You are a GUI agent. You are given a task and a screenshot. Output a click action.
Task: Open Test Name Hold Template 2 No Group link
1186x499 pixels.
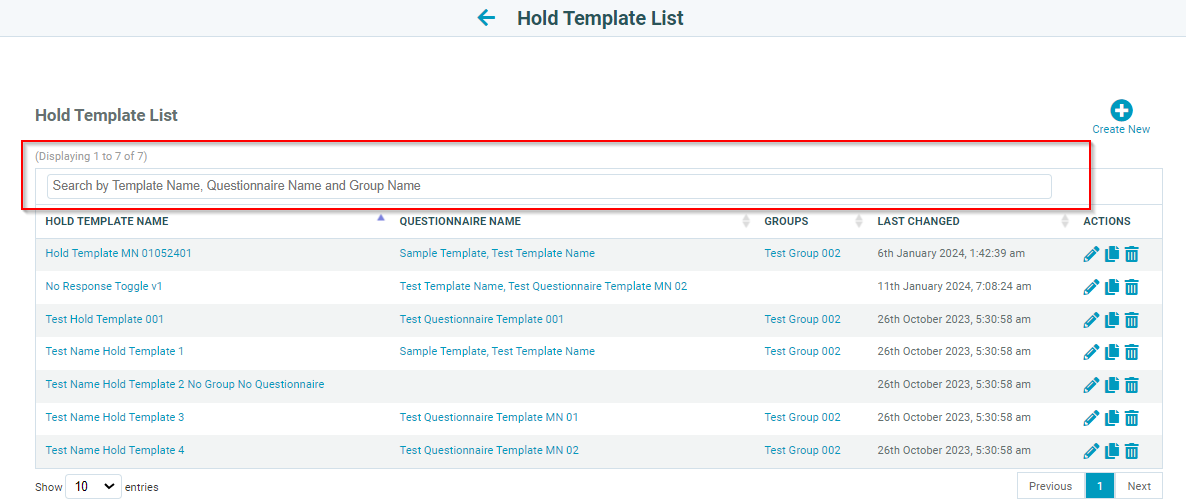click(x=185, y=384)
